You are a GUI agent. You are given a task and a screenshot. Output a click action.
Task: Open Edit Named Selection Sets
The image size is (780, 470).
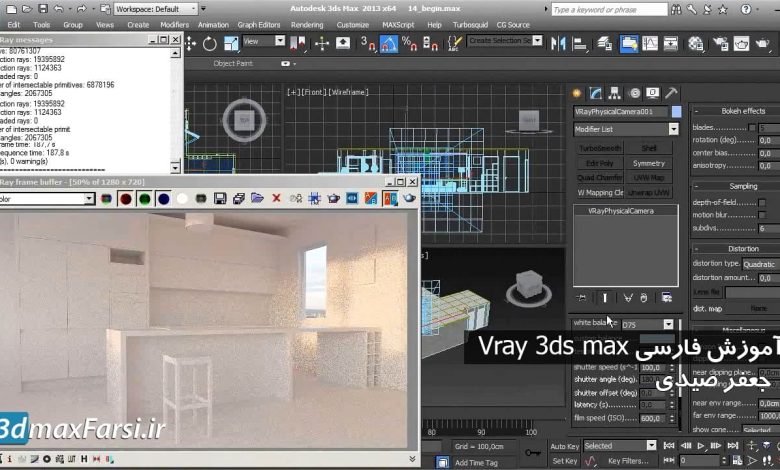[x=454, y=44]
